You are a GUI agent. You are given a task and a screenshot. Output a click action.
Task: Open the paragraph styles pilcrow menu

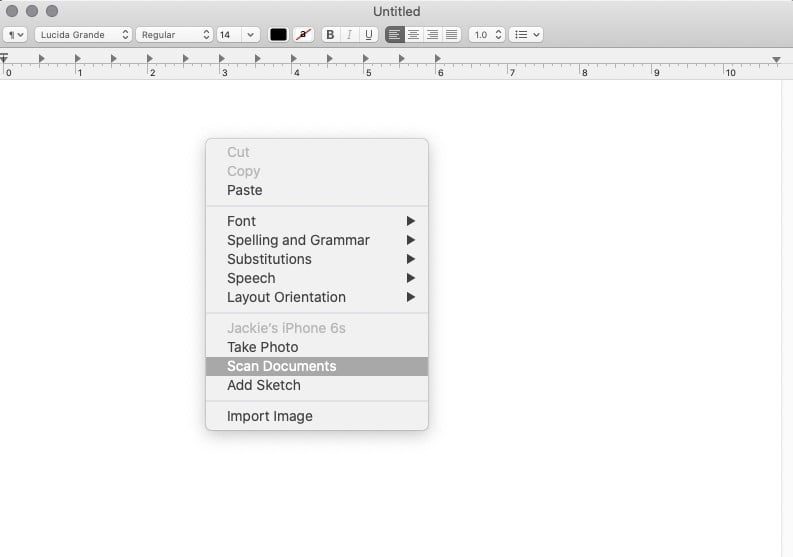[14, 34]
